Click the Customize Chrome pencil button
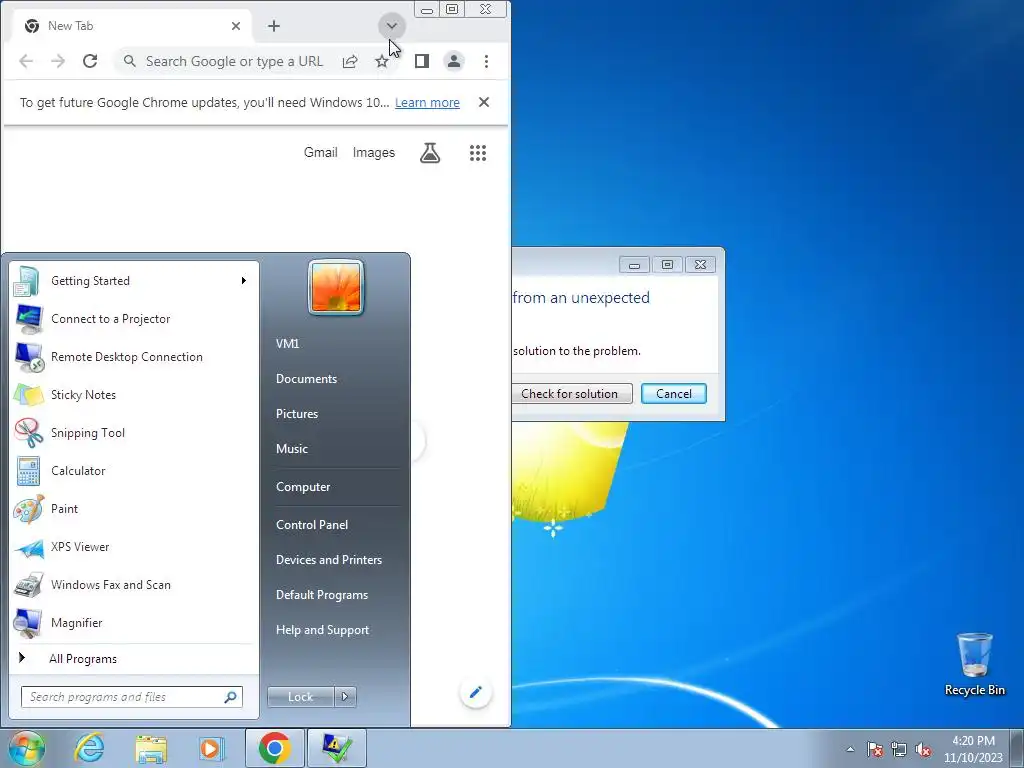The image size is (1024, 768). click(475, 692)
